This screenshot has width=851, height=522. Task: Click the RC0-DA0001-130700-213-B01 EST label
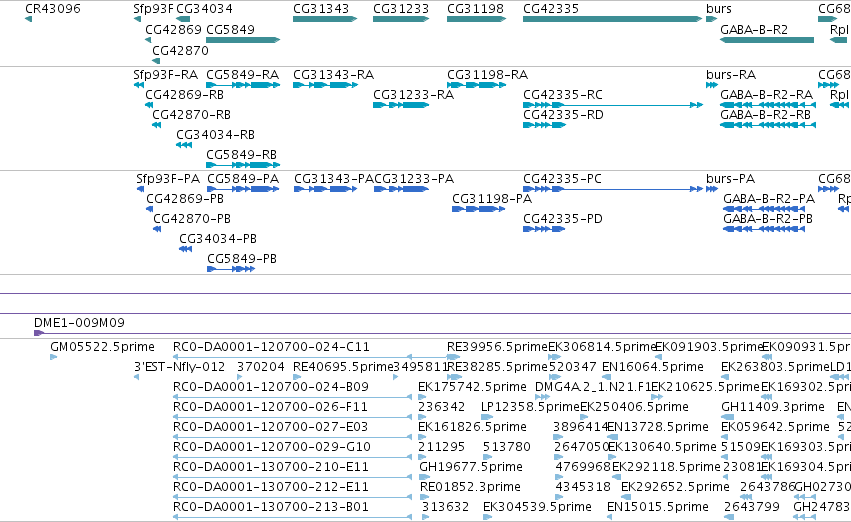click(x=271, y=507)
